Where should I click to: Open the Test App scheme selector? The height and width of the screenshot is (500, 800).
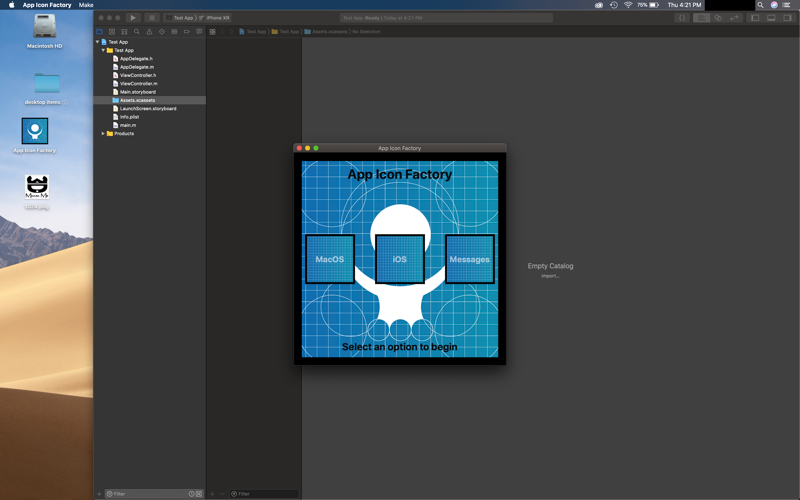click(x=181, y=18)
